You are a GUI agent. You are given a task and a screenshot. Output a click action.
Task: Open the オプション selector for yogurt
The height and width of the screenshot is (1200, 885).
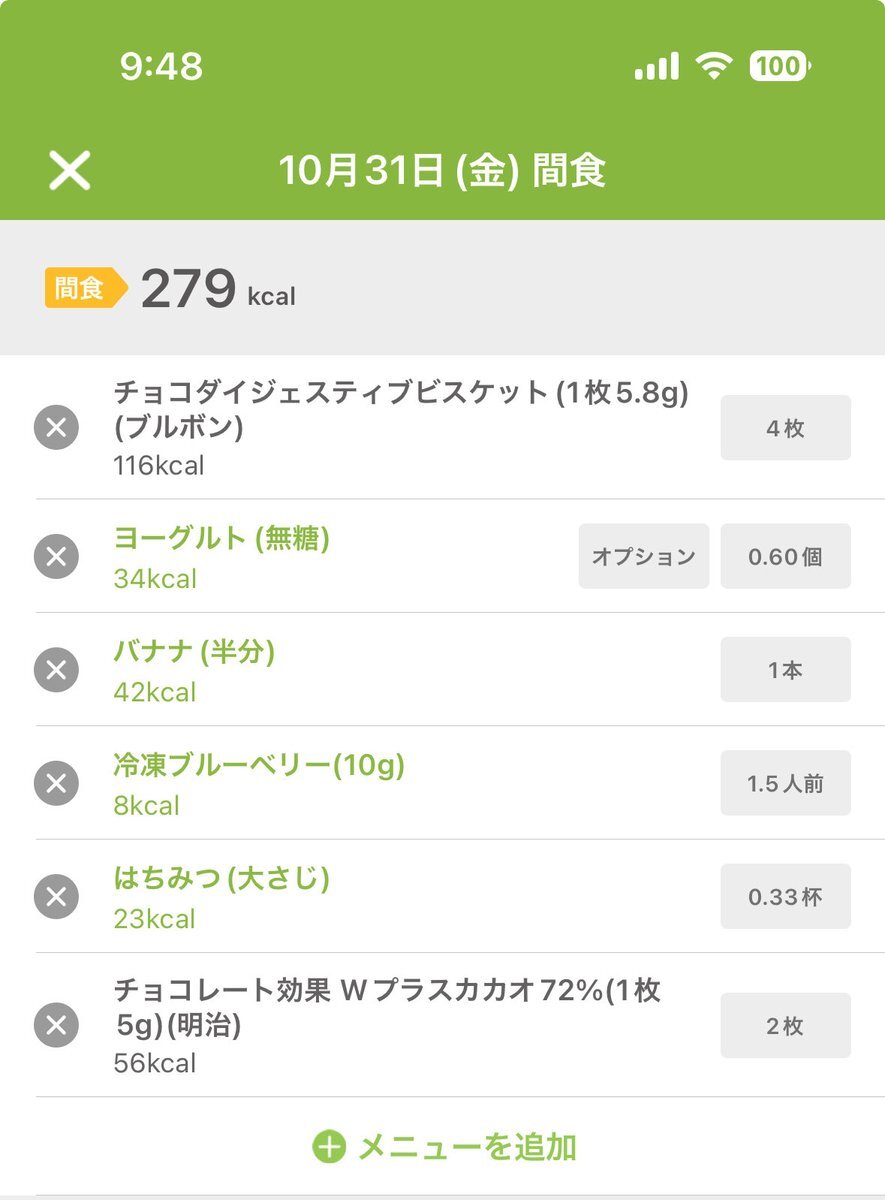point(643,556)
